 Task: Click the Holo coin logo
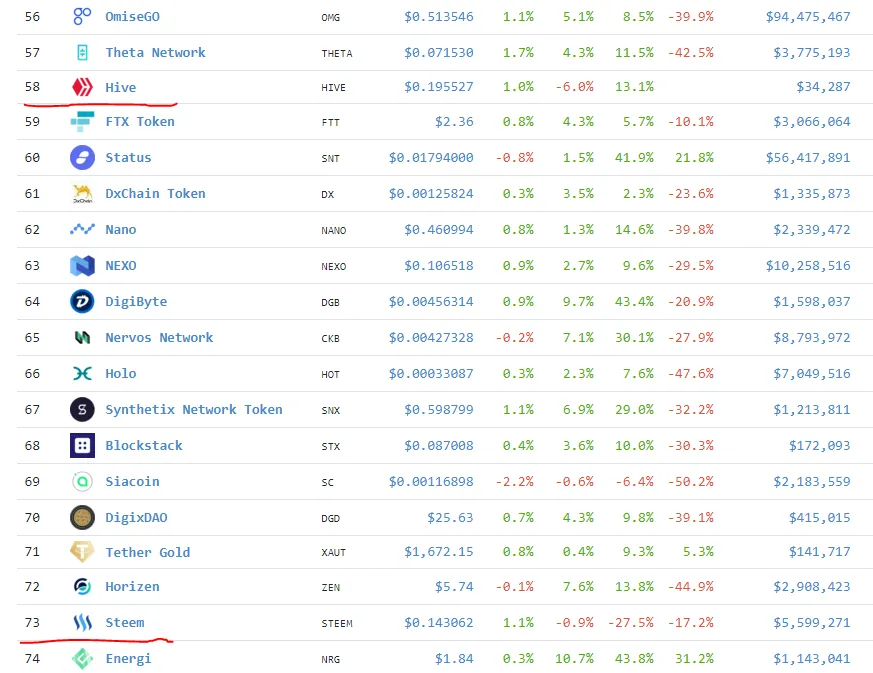click(82, 374)
